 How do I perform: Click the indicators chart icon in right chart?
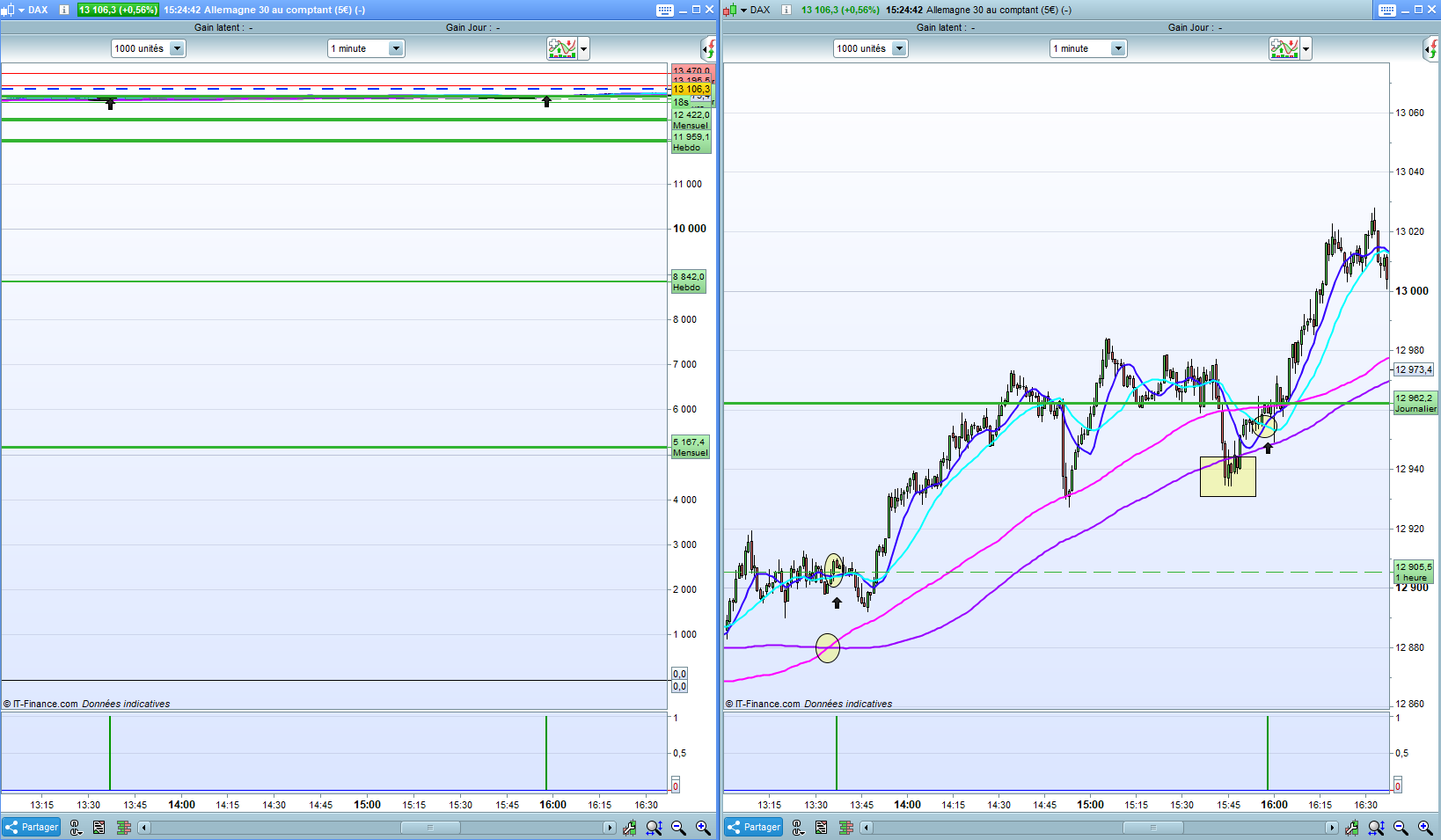[1284, 48]
